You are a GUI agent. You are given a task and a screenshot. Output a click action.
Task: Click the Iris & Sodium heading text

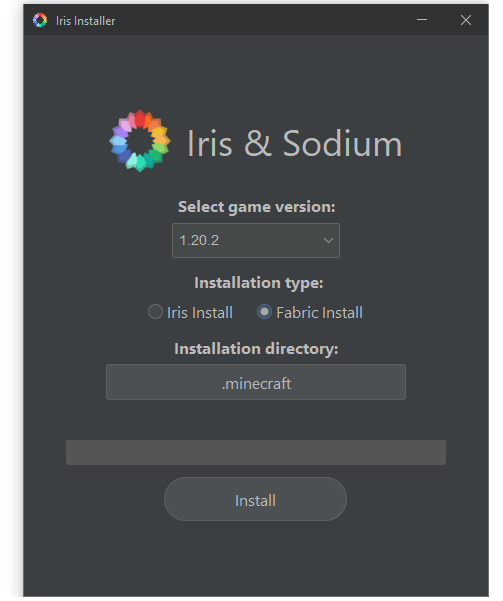294,143
